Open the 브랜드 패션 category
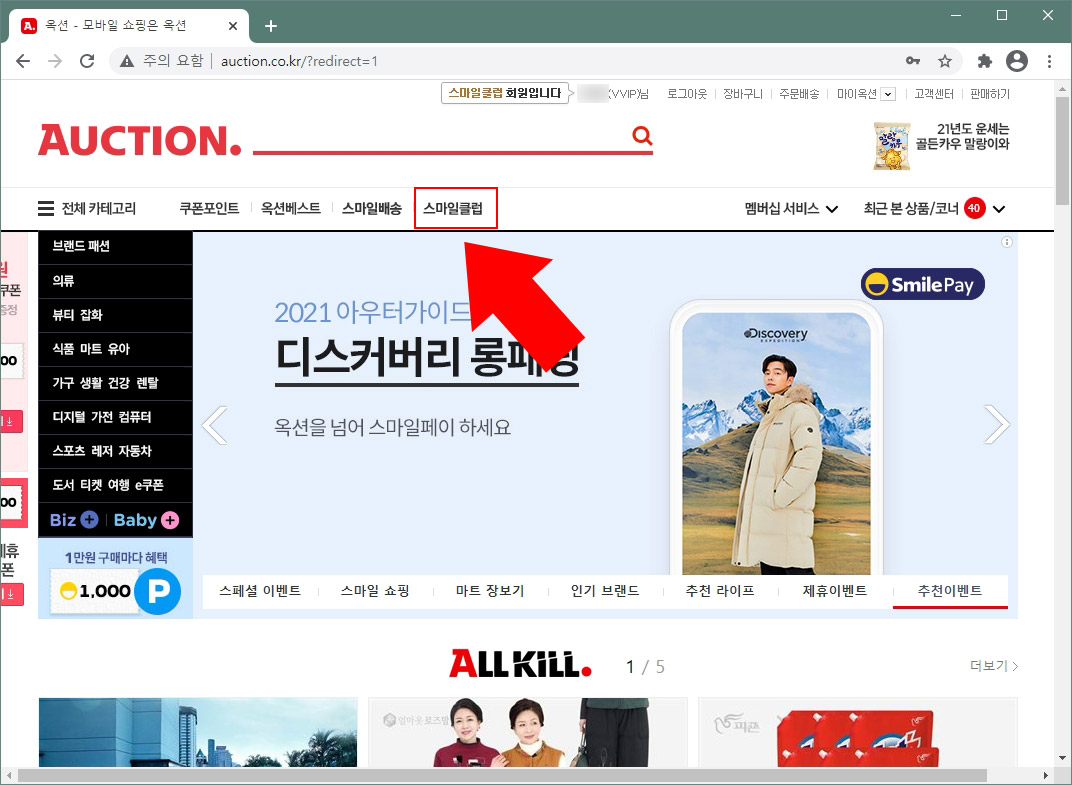This screenshot has height=785, width=1072. click(x=116, y=246)
